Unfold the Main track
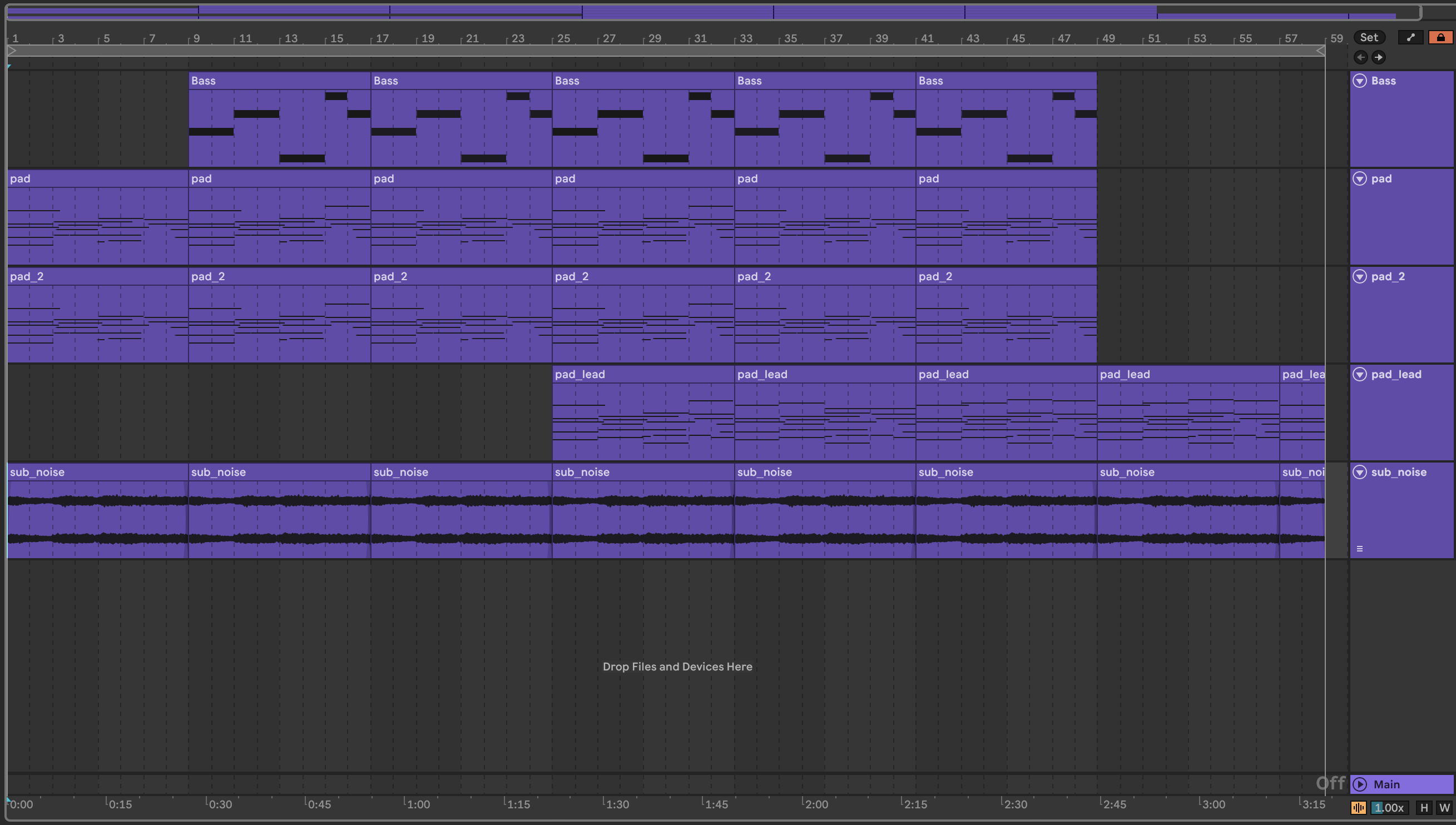Image resolution: width=1456 pixels, height=825 pixels. [x=1360, y=784]
